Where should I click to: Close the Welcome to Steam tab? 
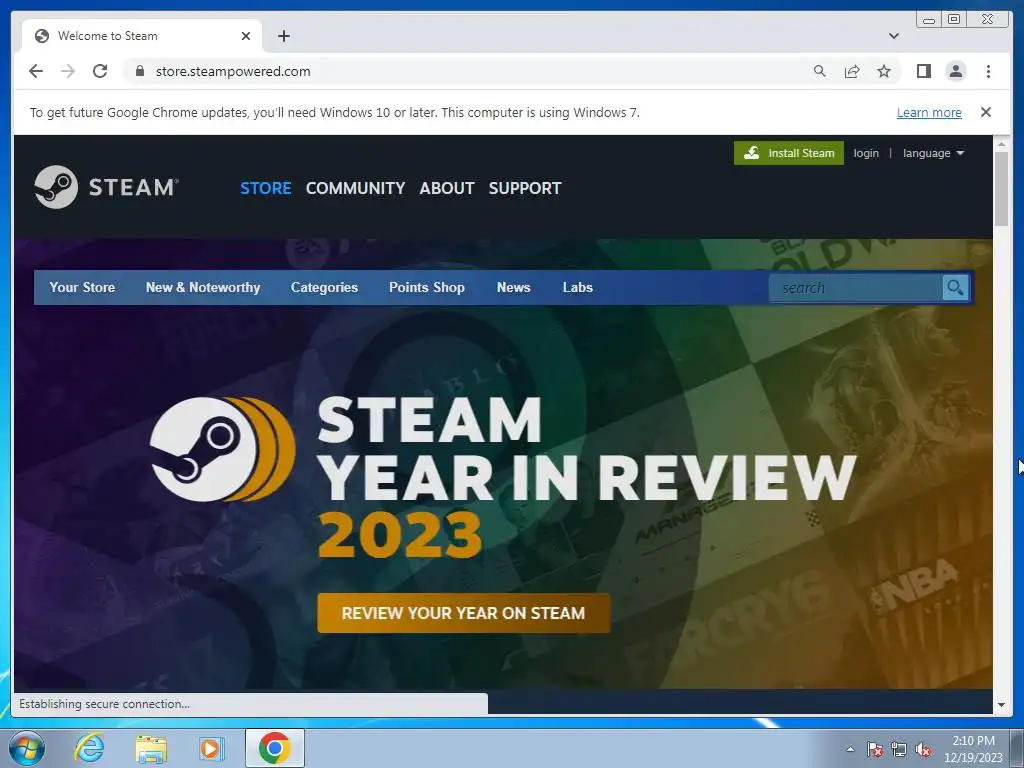[x=246, y=36]
